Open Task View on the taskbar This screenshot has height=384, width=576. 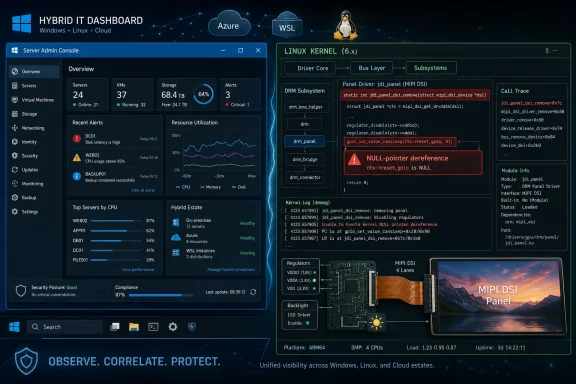coord(115,327)
